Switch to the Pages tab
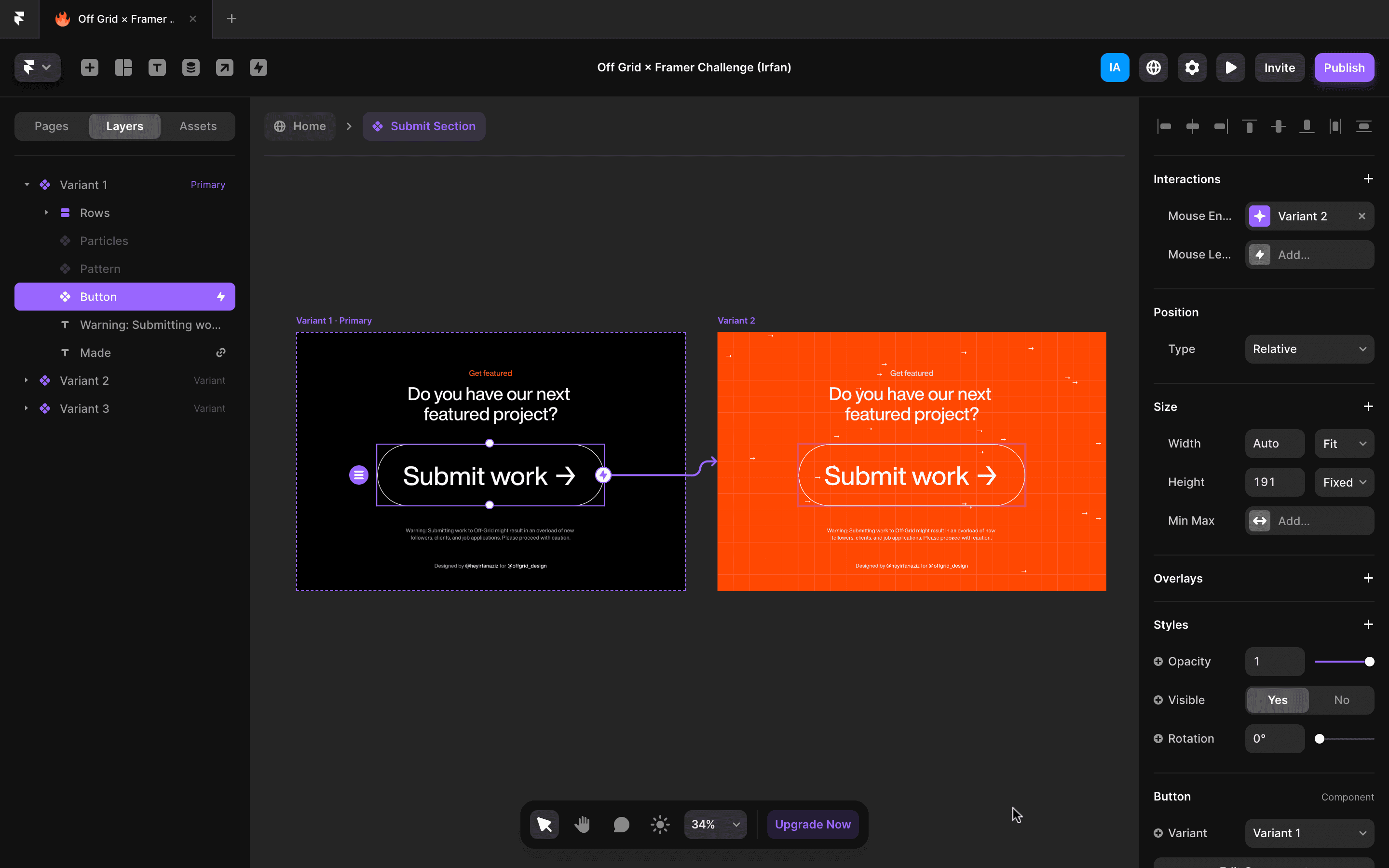Image resolution: width=1389 pixels, height=868 pixels. click(x=52, y=126)
